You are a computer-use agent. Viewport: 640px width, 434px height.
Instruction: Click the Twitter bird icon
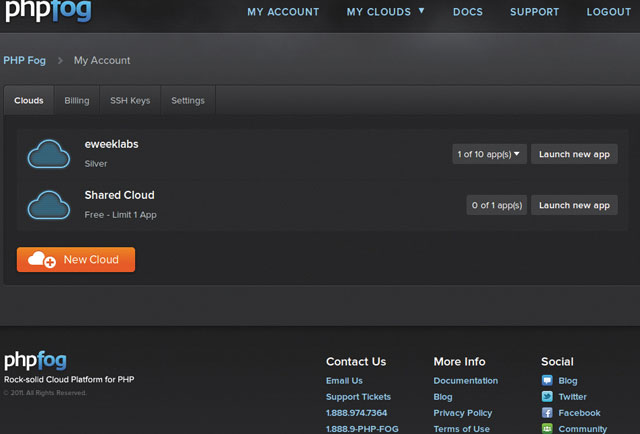click(x=547, y=396)
